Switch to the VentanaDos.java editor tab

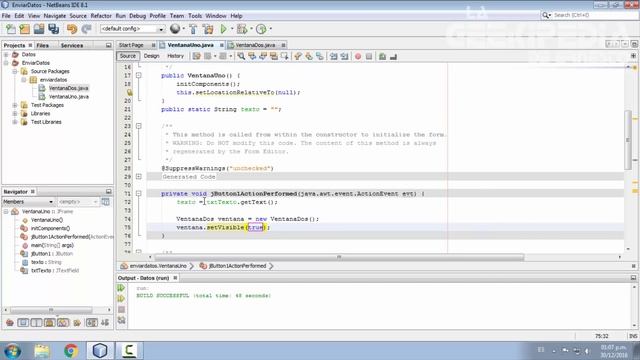[x=256, y=45]
